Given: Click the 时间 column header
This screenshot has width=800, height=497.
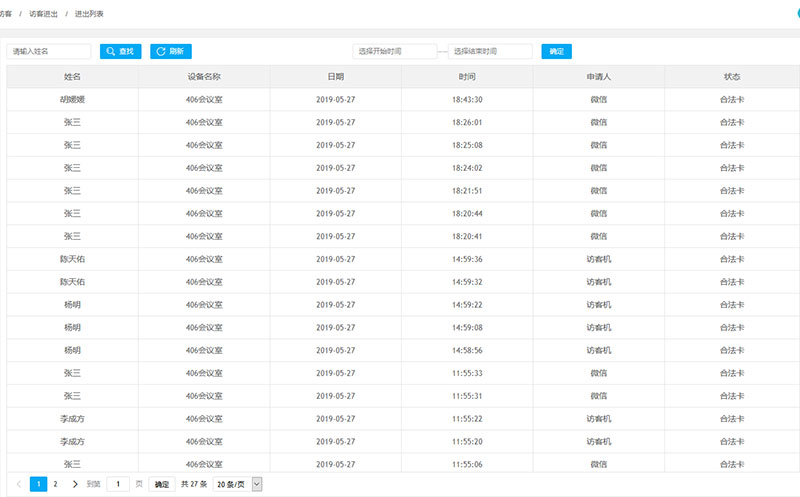Looking at the screenshot, I should 467,76.
